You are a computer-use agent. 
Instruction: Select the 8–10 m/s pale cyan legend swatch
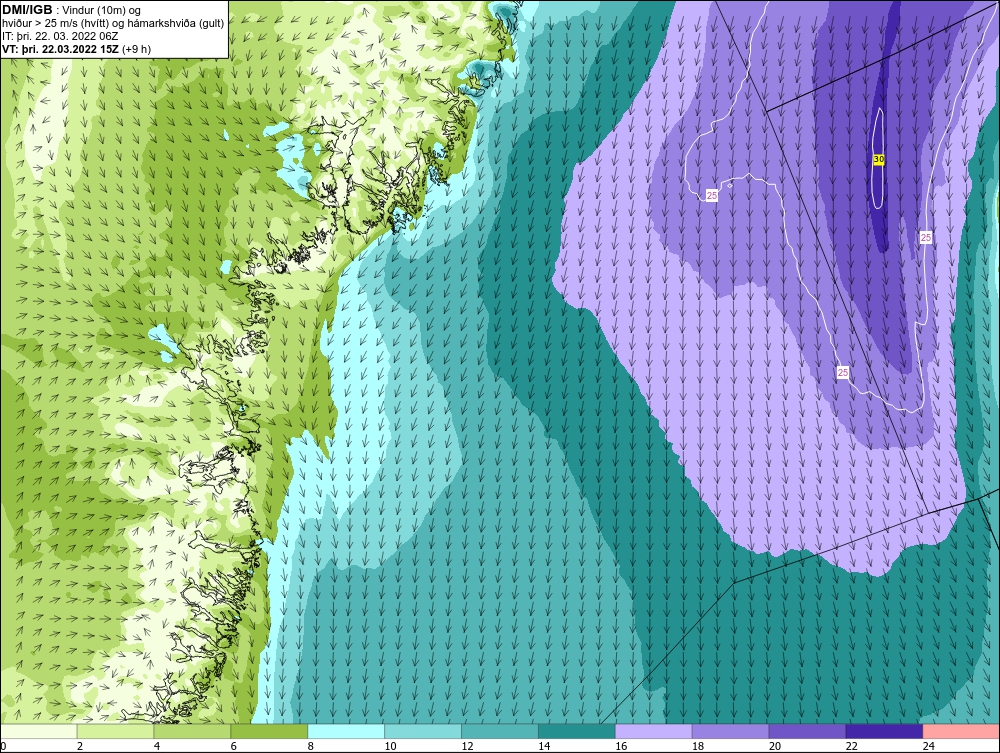346,731
